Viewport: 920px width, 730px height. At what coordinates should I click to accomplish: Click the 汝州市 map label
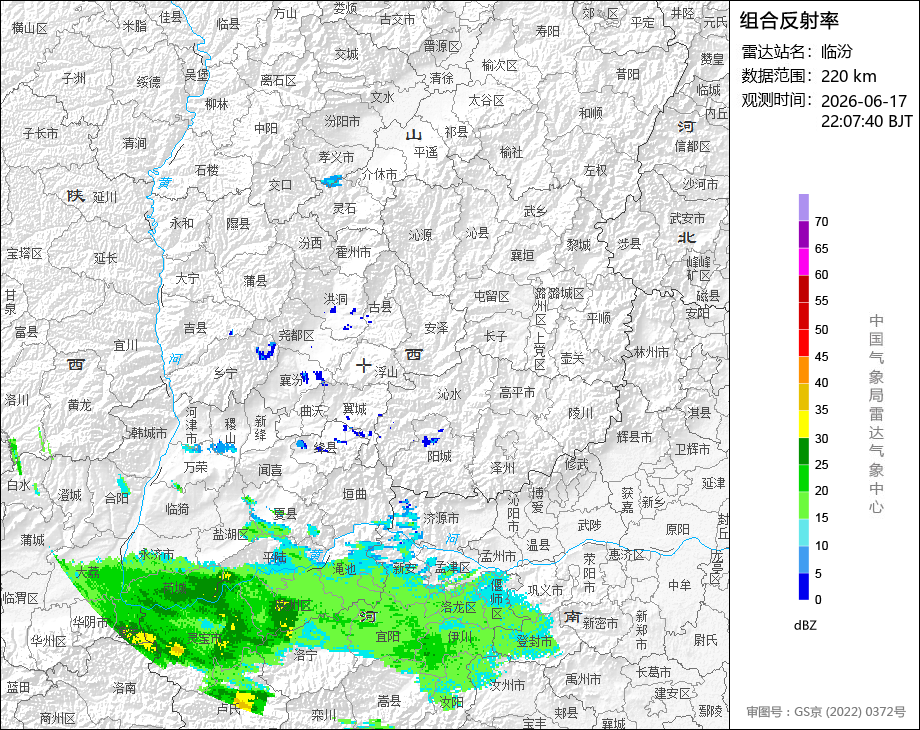pyautogui.click(x=508, y=684)
